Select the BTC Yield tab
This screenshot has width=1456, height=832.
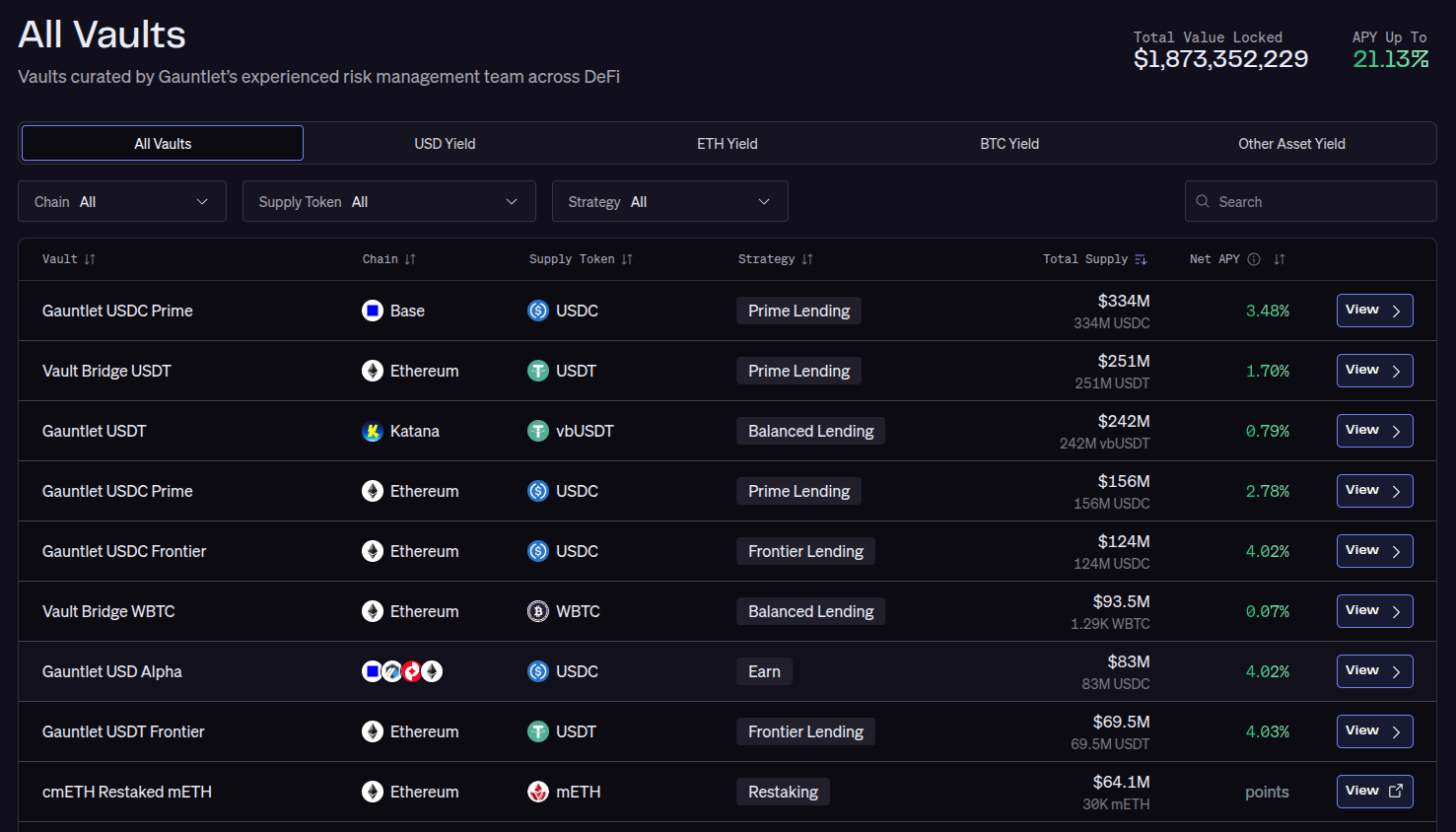pyautogui.click(x=1009, y=144)
